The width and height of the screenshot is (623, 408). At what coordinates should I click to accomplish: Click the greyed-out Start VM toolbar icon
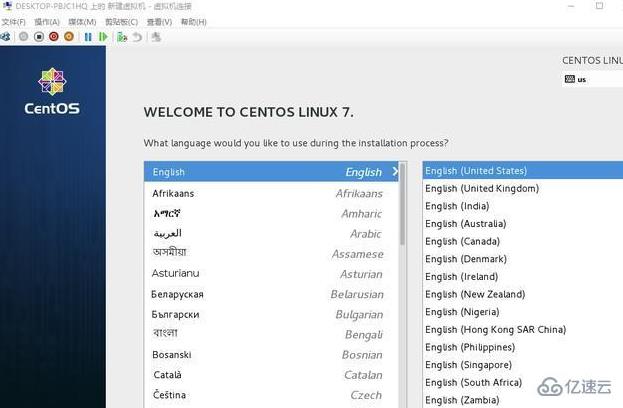click(x=24, y=37)
